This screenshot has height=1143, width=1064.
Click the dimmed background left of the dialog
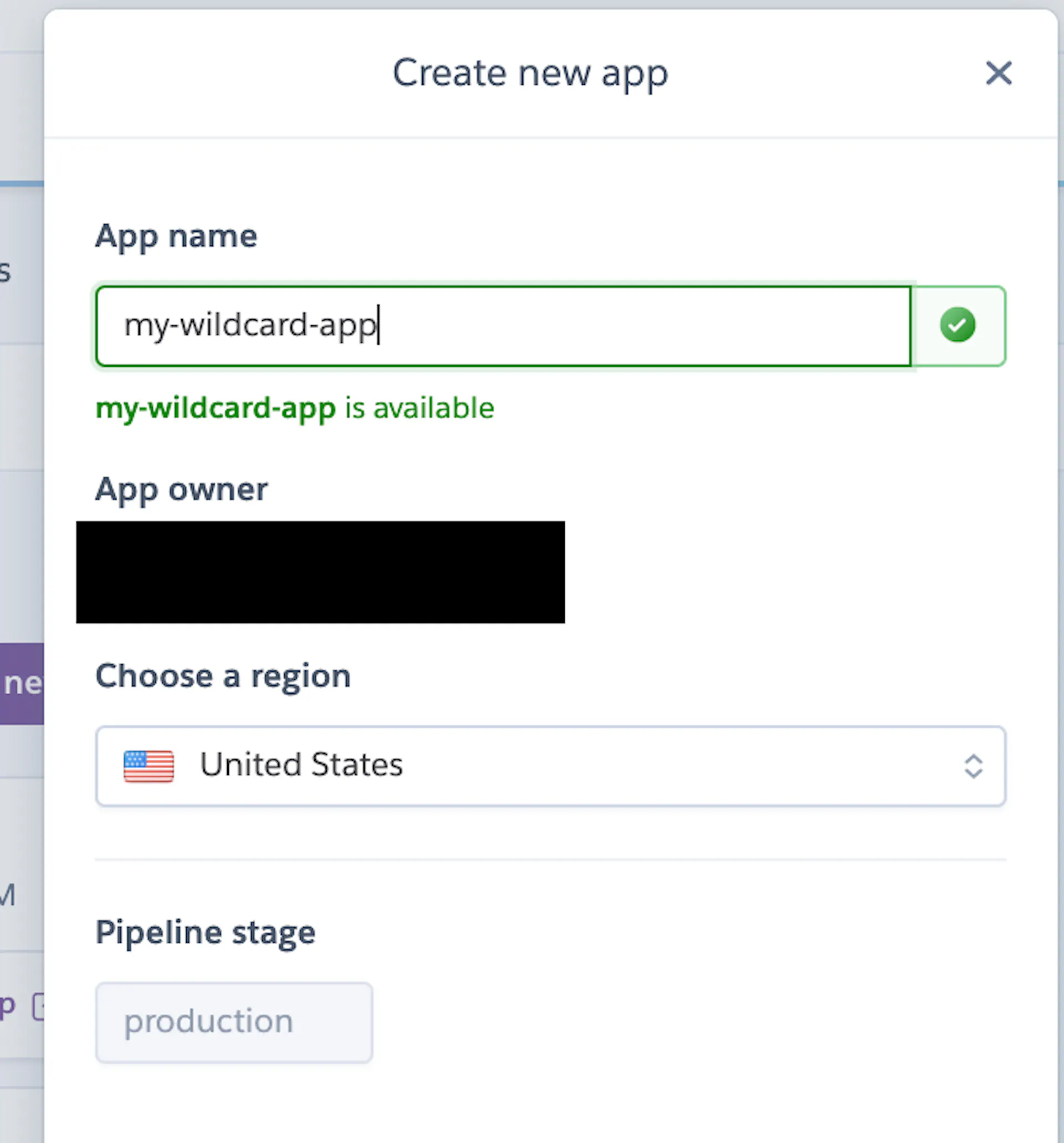click(x=21, y=402)
